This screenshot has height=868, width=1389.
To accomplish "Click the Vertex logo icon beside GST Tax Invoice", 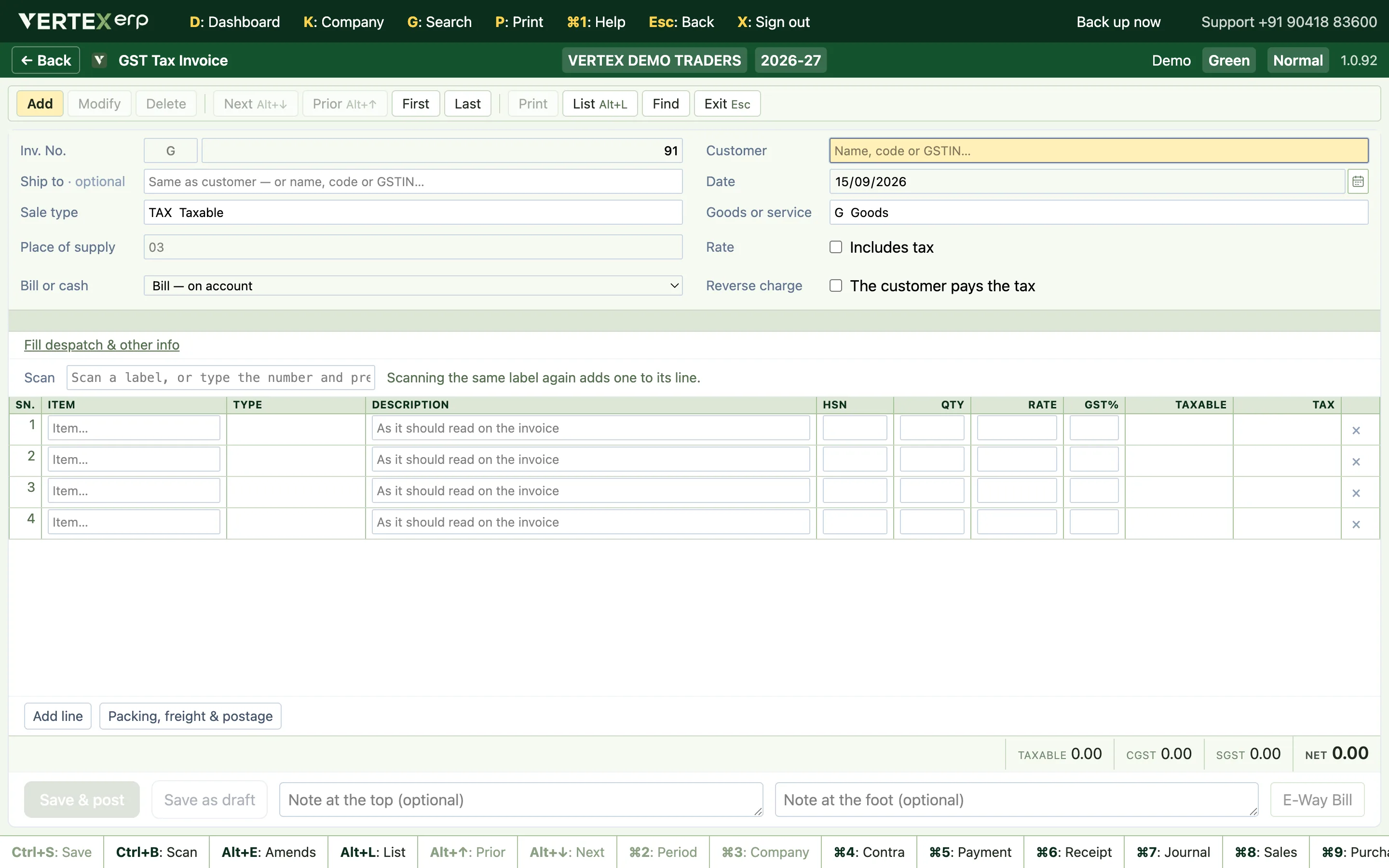I will (x=99, y=60).
